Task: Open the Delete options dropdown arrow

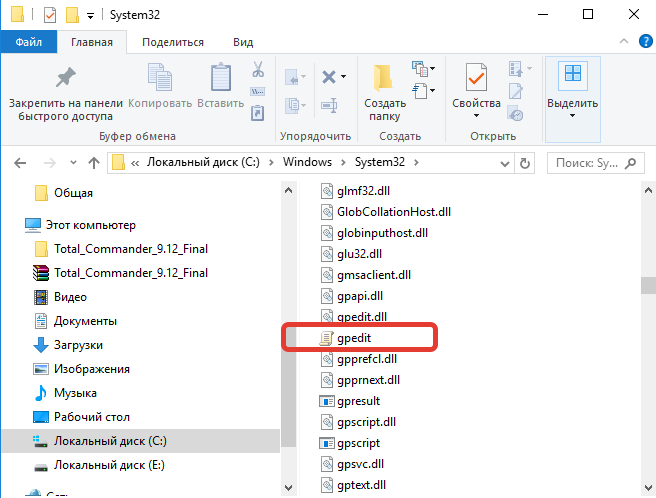Action: pyautogui.click(x=343, y=77)
